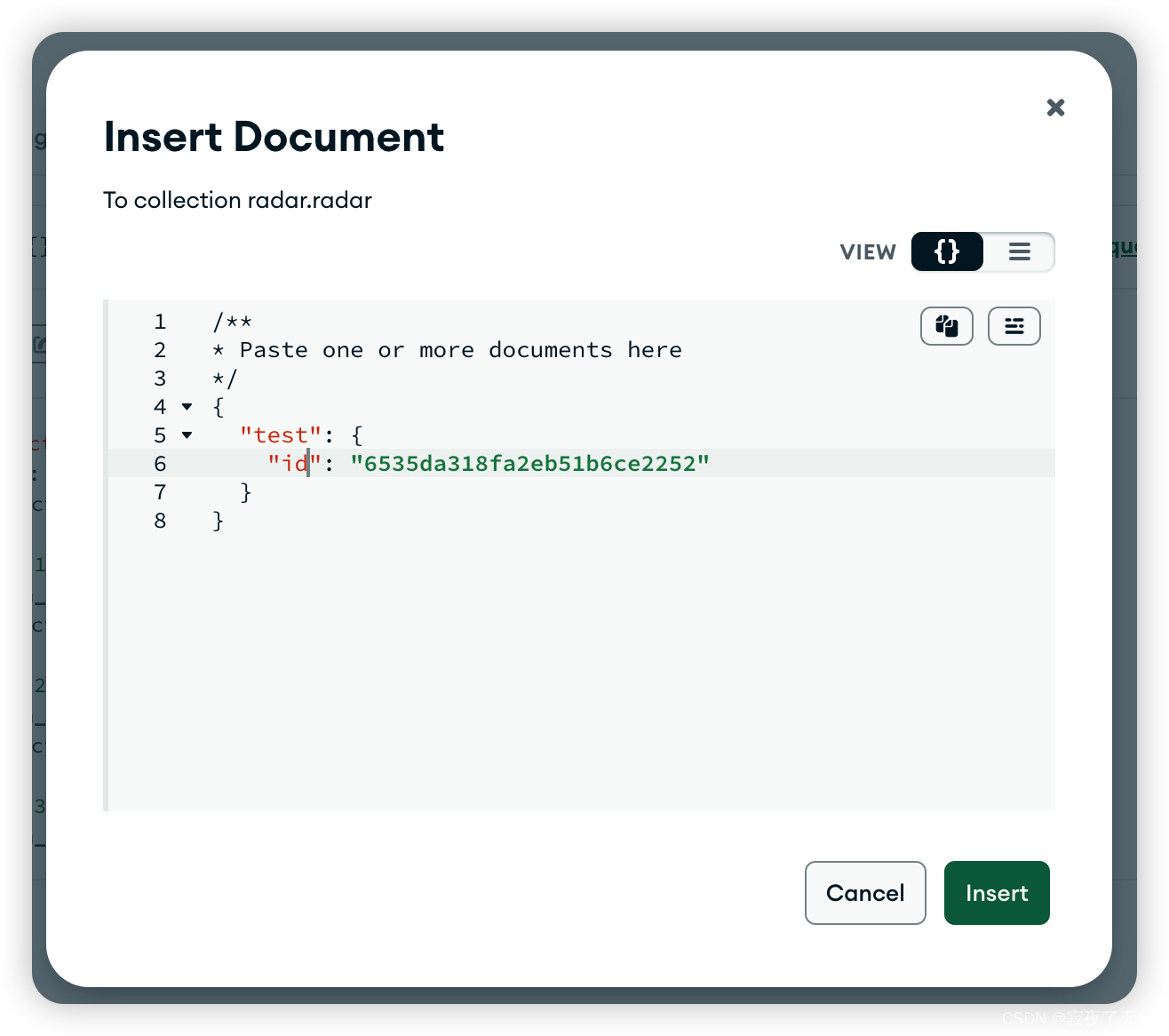The width and height of the screenshot is (1169, 1036).
Task: Click line number 1 in gutter
Action: pos(160,322)
